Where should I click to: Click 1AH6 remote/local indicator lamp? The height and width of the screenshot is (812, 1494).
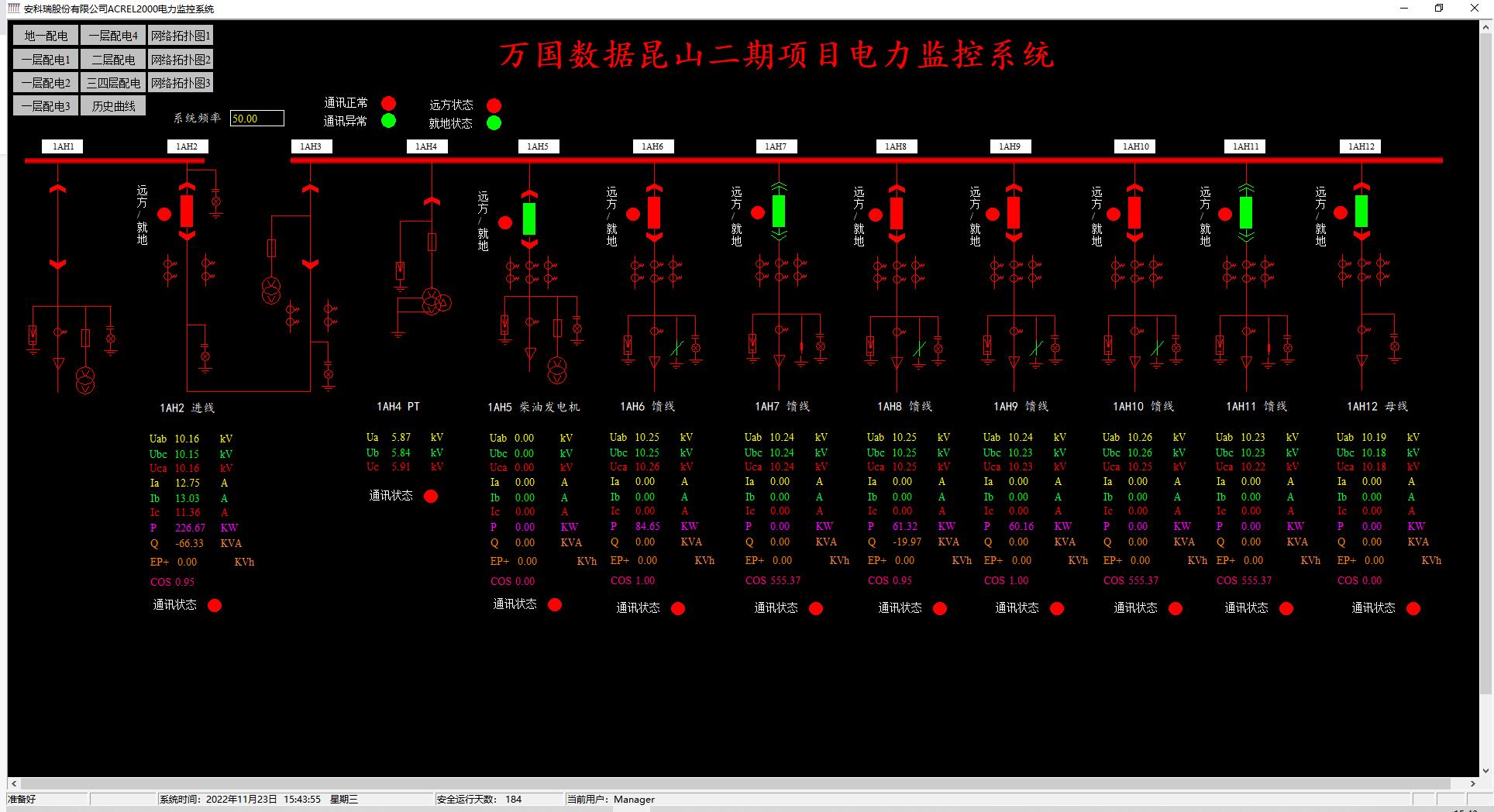click(633, 215)
